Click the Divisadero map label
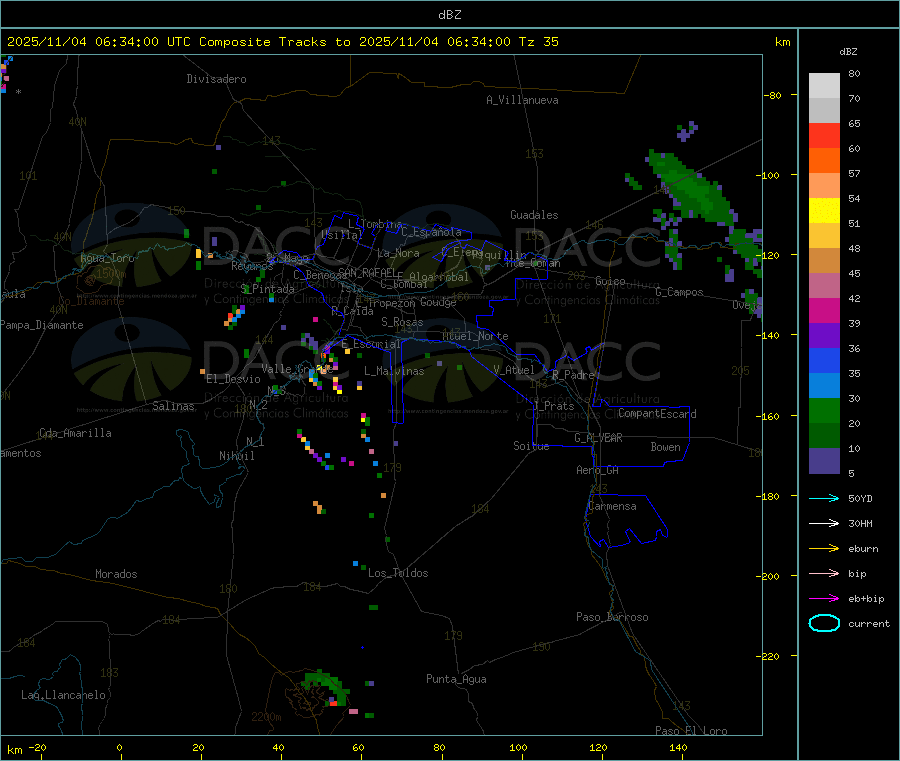Viewport: 900px width, 761px height. [216, 79]
